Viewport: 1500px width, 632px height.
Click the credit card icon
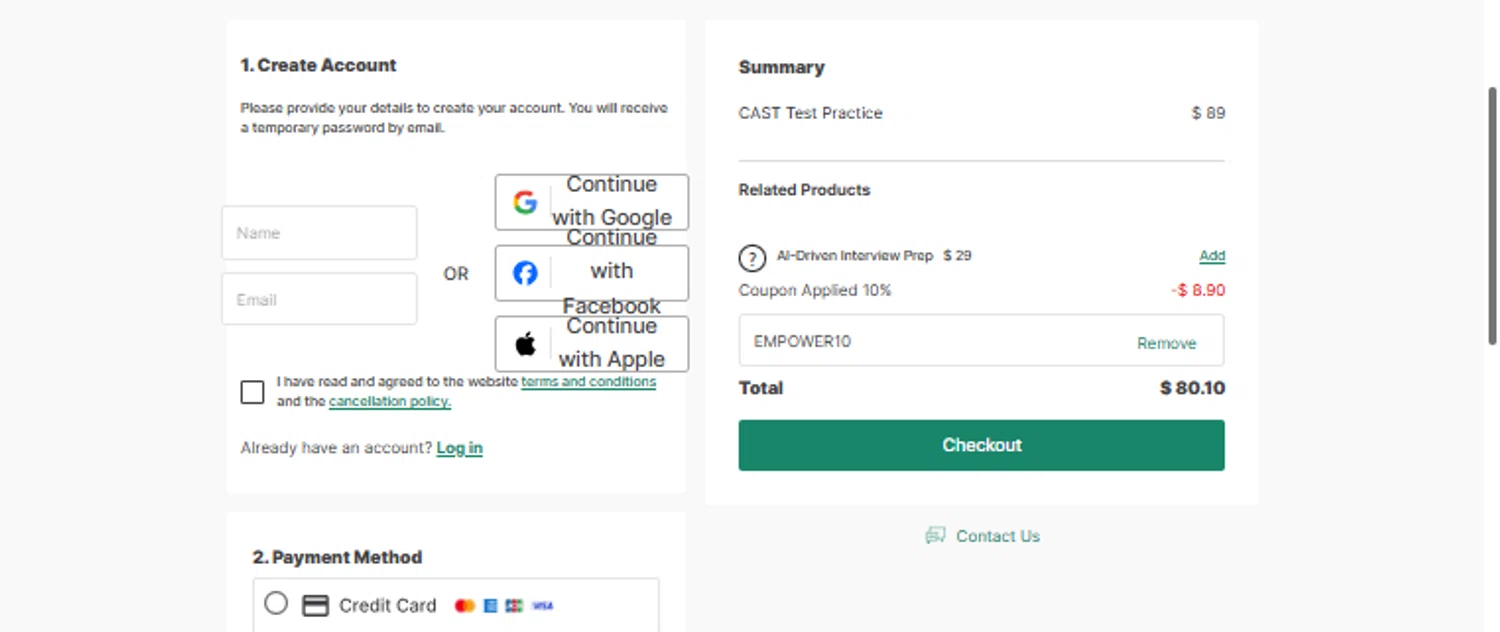pos(316,605)
